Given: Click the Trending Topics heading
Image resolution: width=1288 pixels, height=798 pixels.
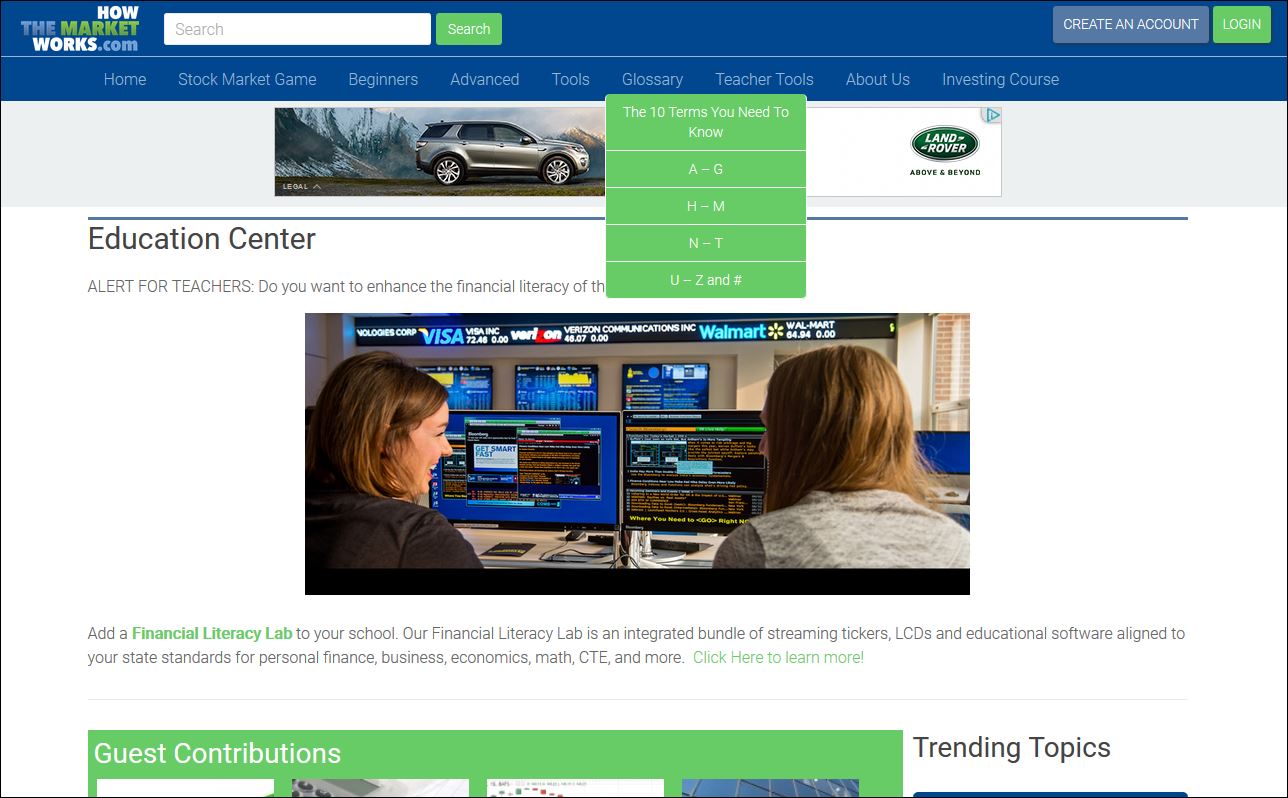Looking at the screenshot, I should [x=1012, y=747].
